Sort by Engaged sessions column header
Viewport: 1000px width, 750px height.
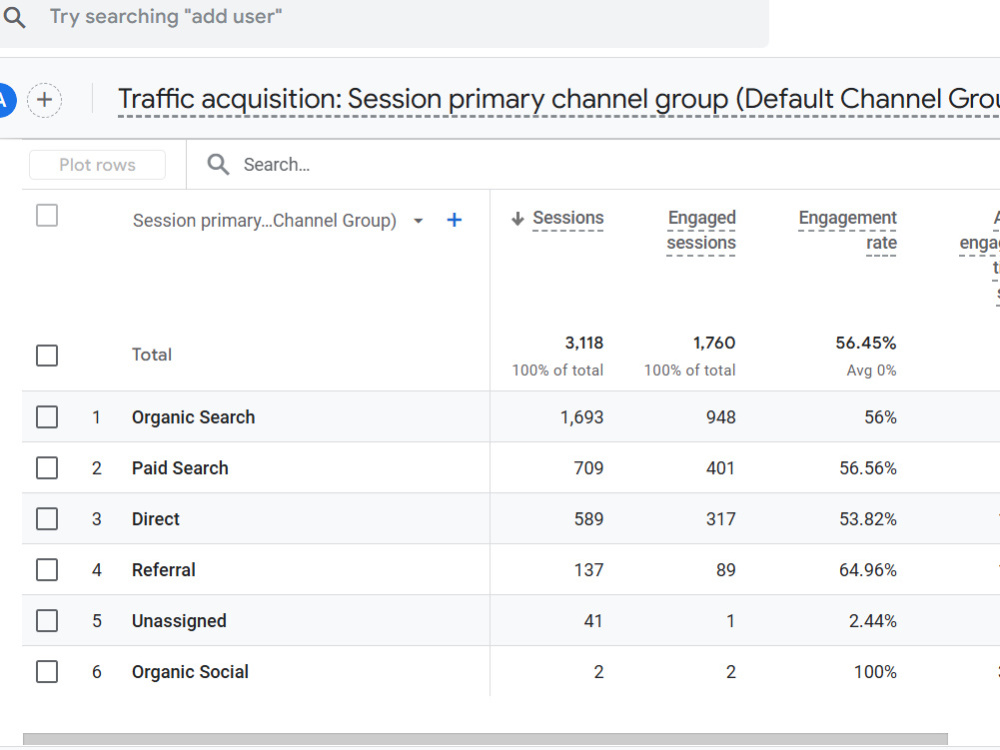click(701, 230)
